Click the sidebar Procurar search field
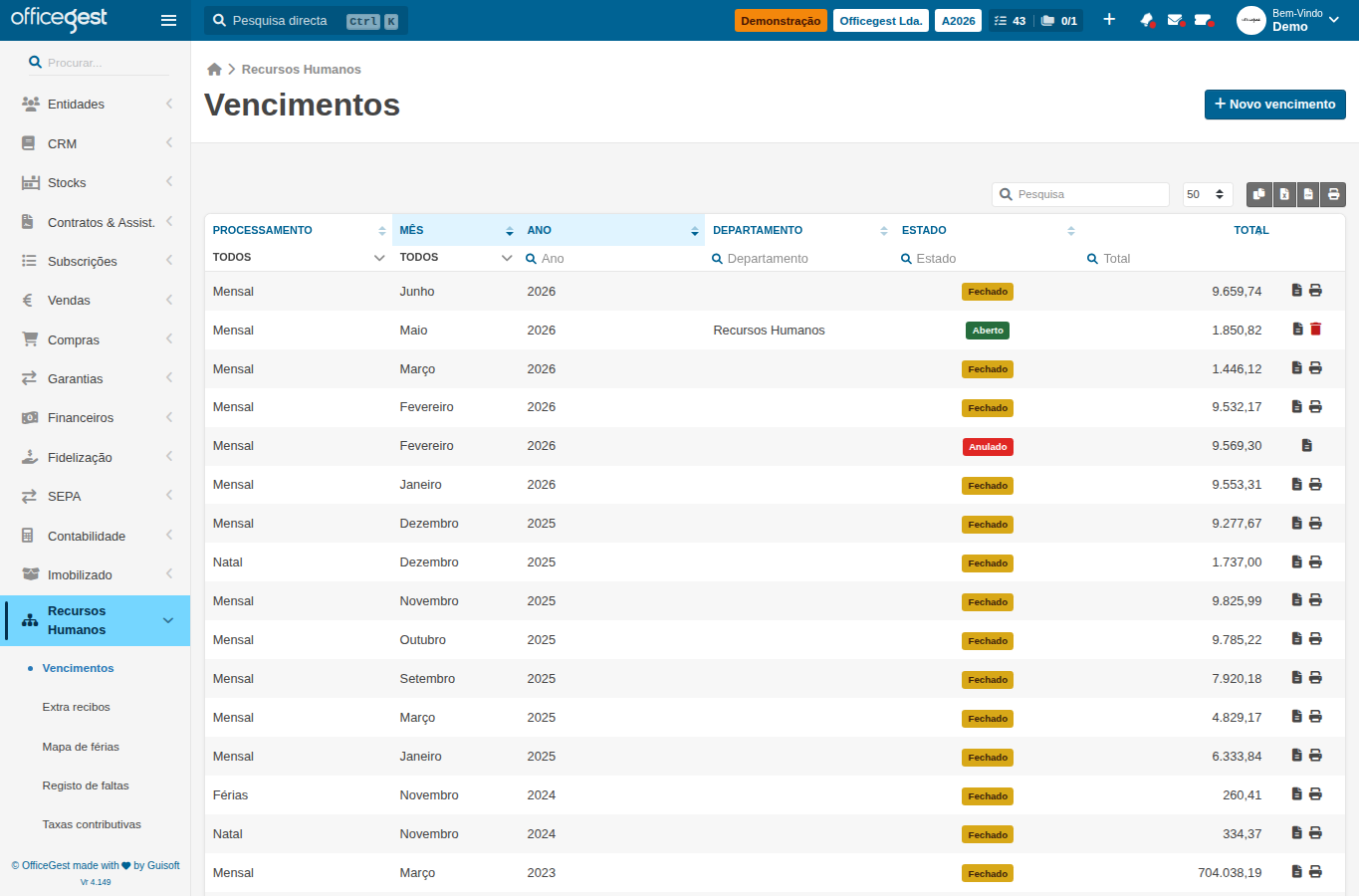Screen dimensions: 1359x896 pos(97,63)
